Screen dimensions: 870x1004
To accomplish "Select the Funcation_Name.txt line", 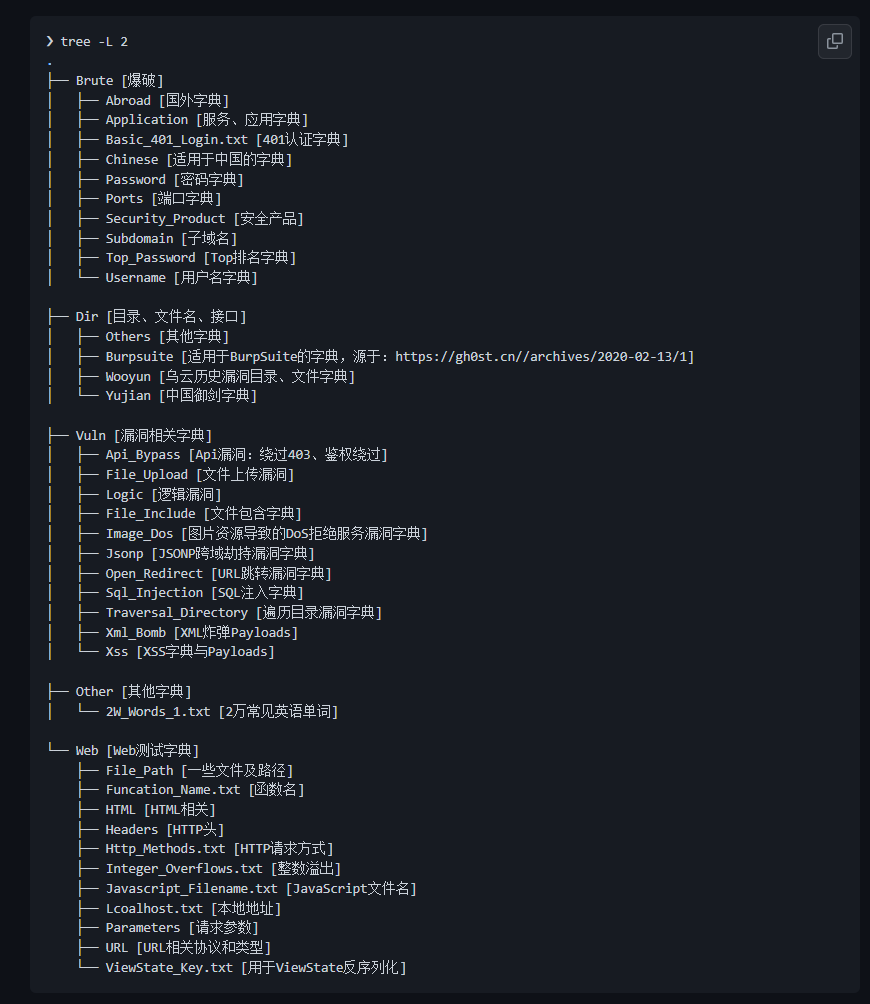I will [x=205, y=790].
